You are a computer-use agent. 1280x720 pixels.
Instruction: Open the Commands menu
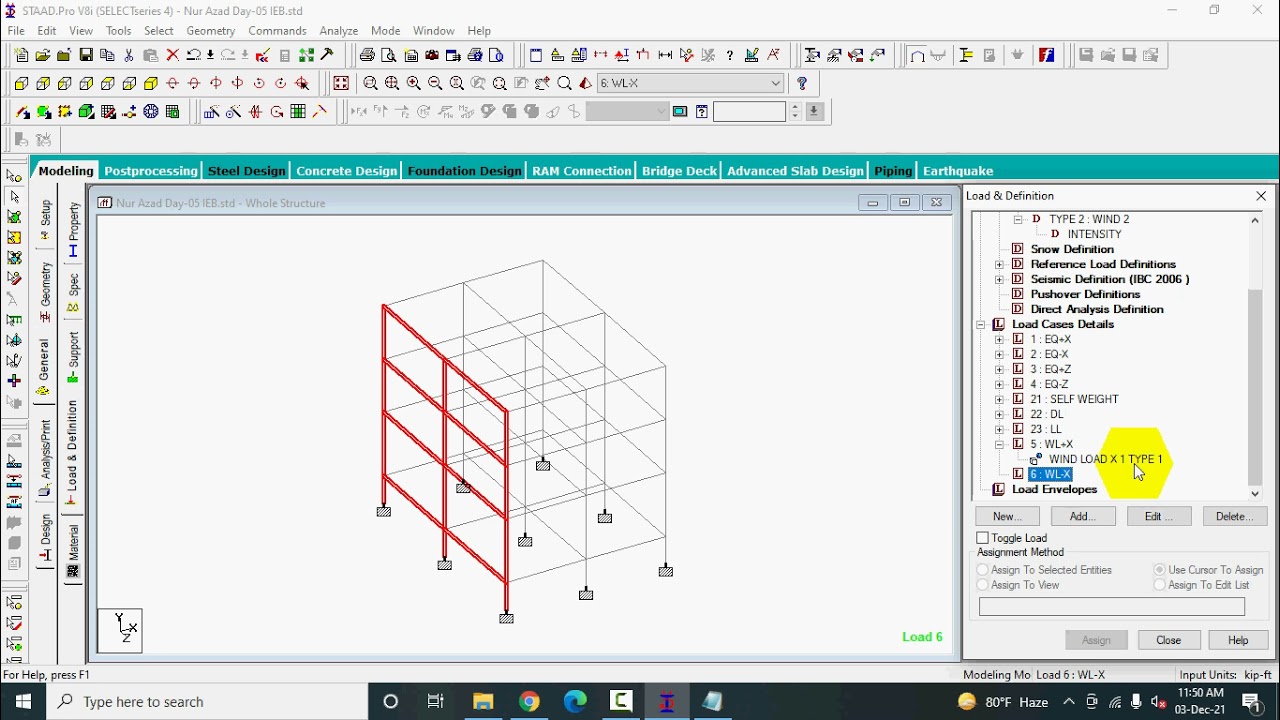tap(277, 31)
